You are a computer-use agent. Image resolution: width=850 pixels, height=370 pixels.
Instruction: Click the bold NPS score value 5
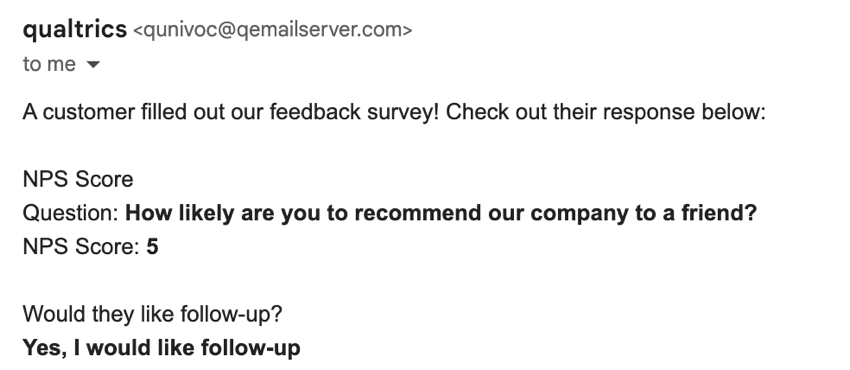pyautogui.click(x=152, y=246)
